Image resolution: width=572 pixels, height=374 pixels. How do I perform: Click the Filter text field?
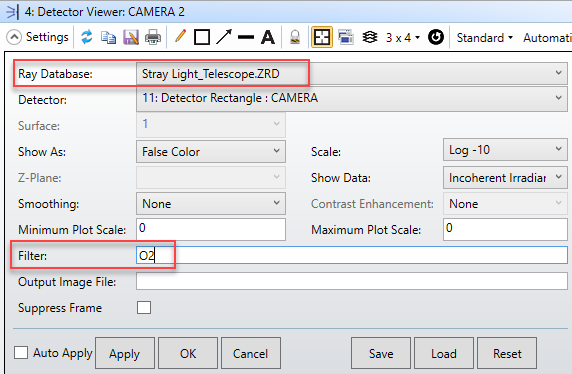click(x=352, y=255)
